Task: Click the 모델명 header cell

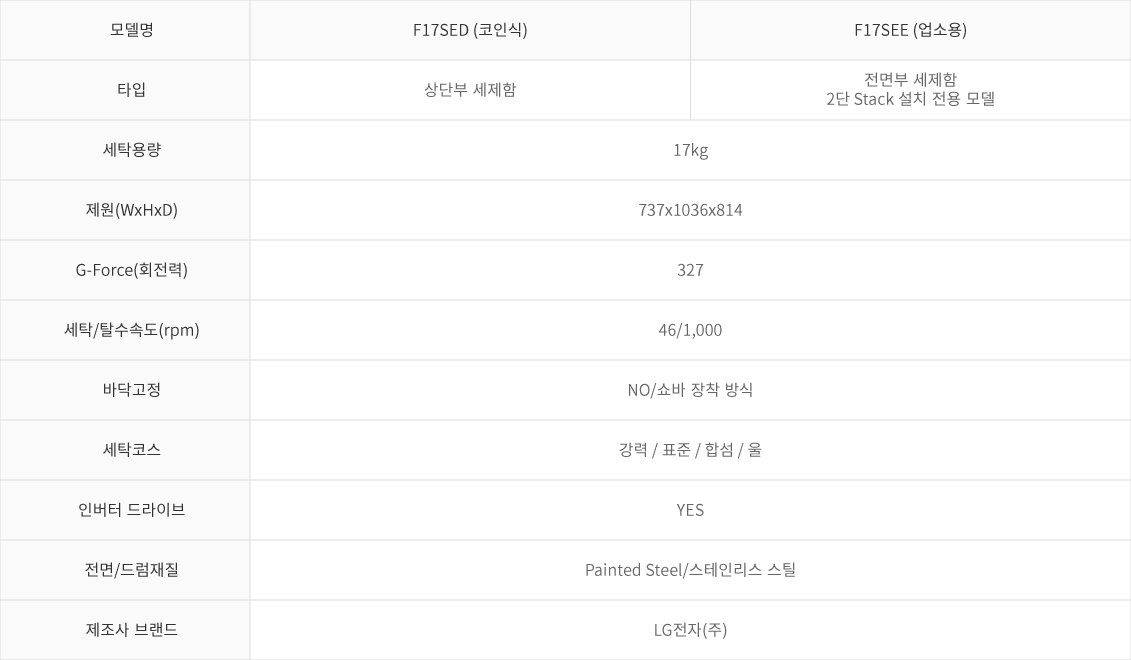Action: [x=131, y=30]
